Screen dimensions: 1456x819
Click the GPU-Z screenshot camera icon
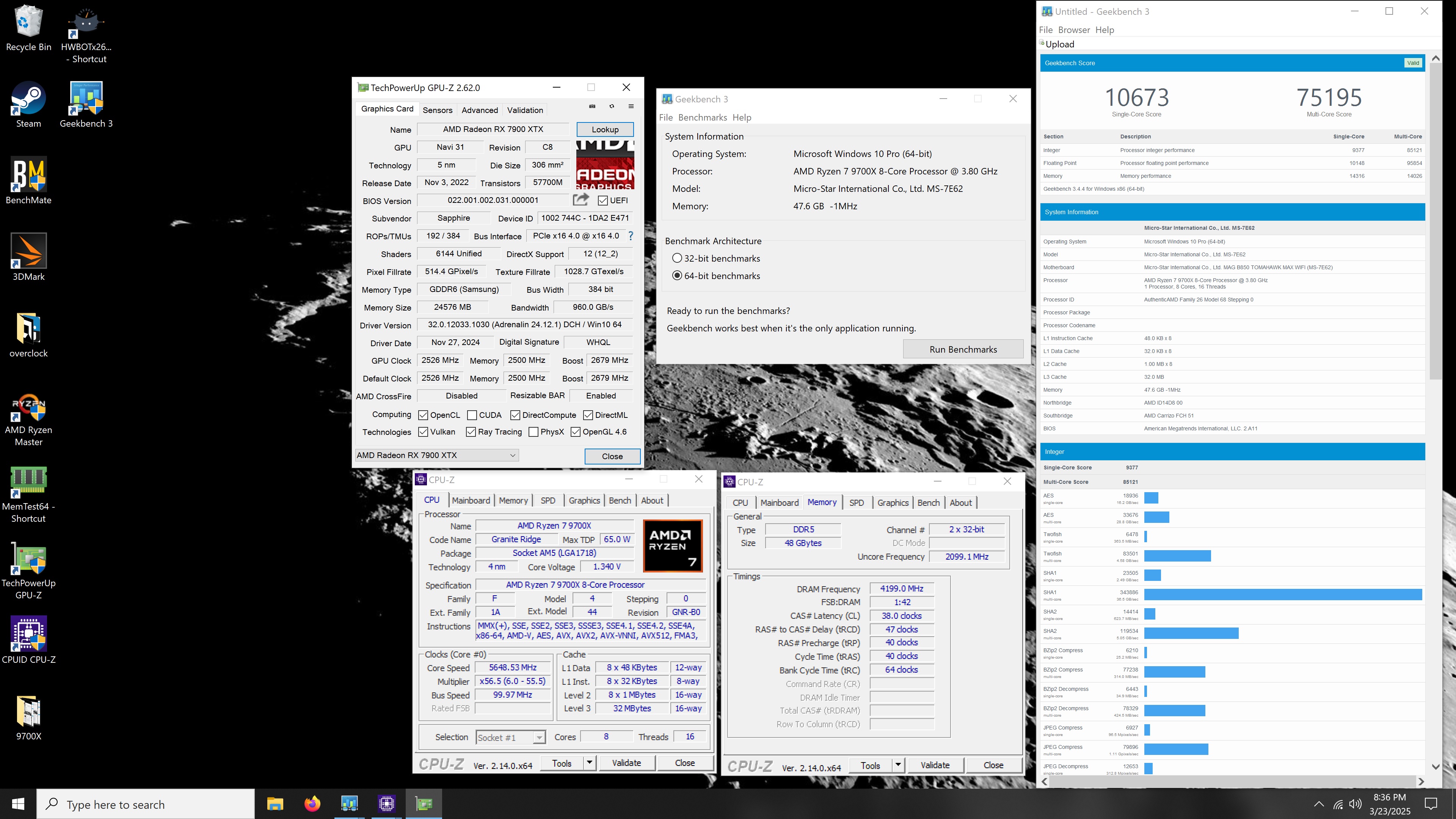tap(592, 106)
